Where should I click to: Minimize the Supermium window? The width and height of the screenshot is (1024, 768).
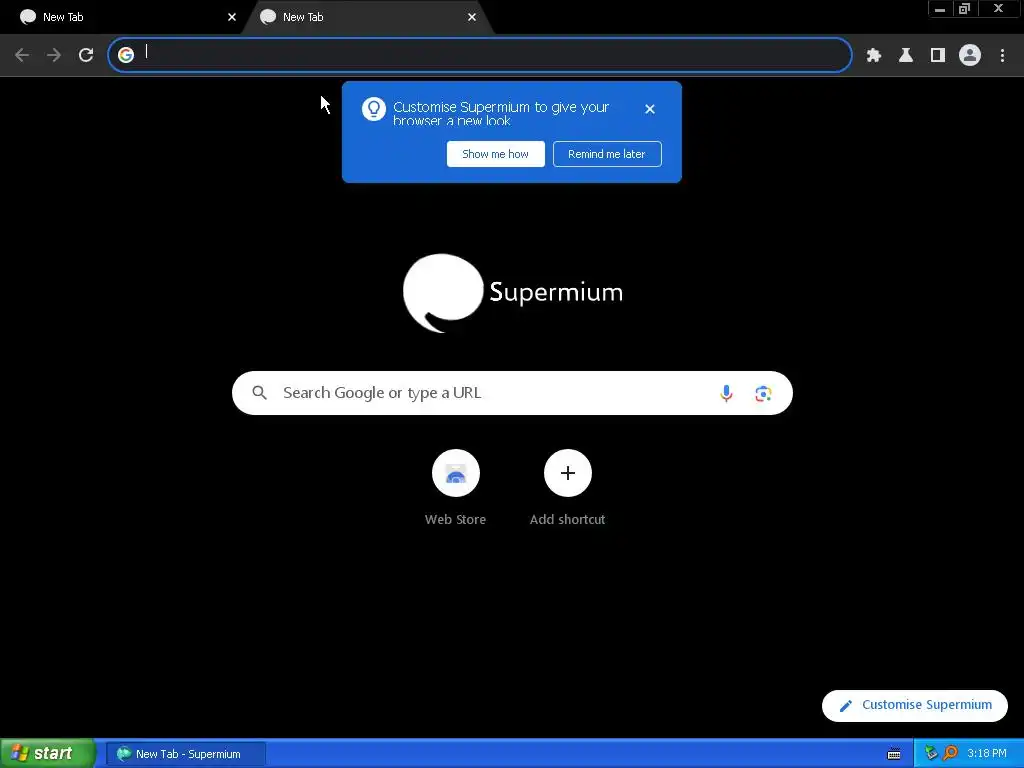940,9
